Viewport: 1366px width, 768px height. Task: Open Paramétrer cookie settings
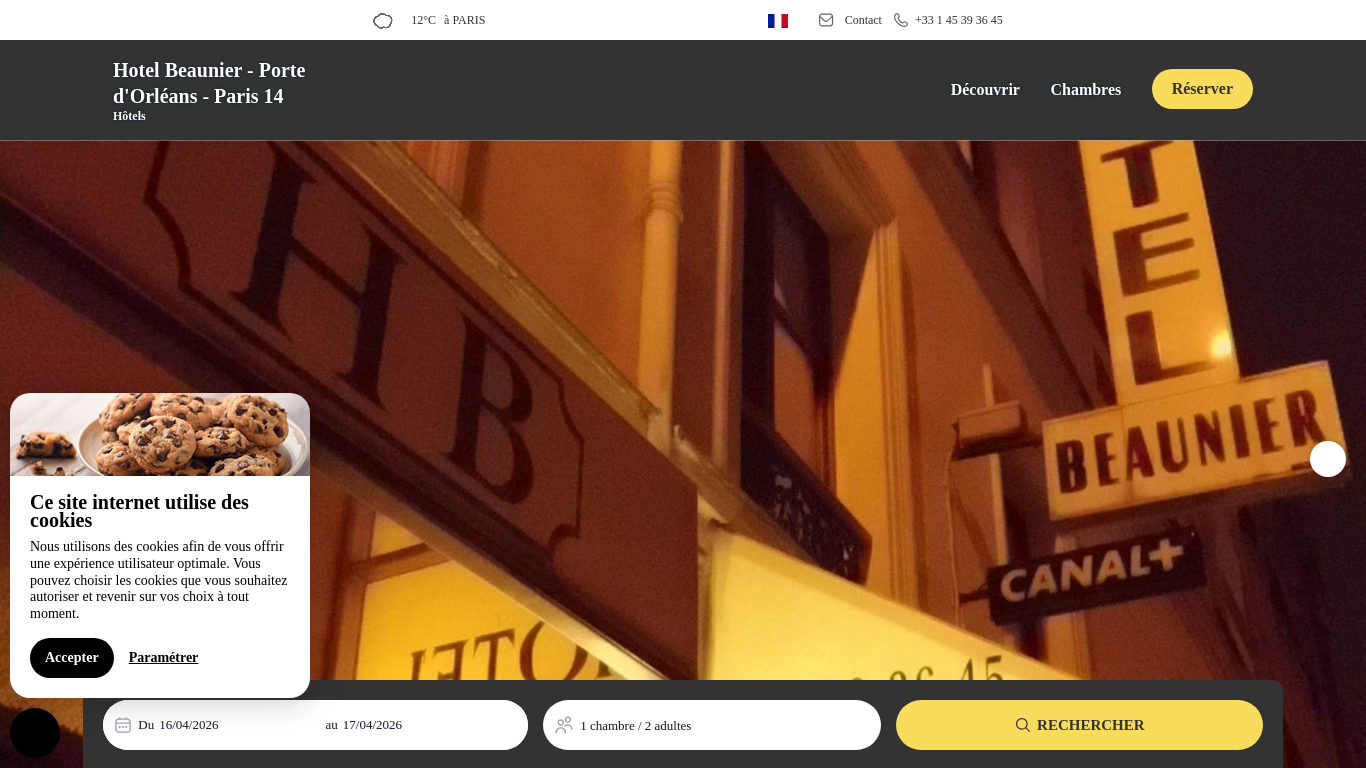click(163, 658)
